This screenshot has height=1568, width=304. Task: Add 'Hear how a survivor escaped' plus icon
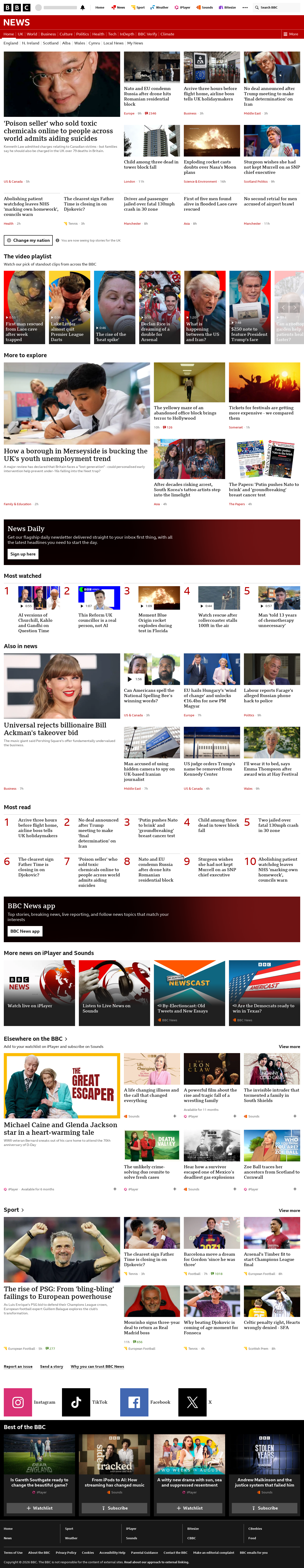235,1189
